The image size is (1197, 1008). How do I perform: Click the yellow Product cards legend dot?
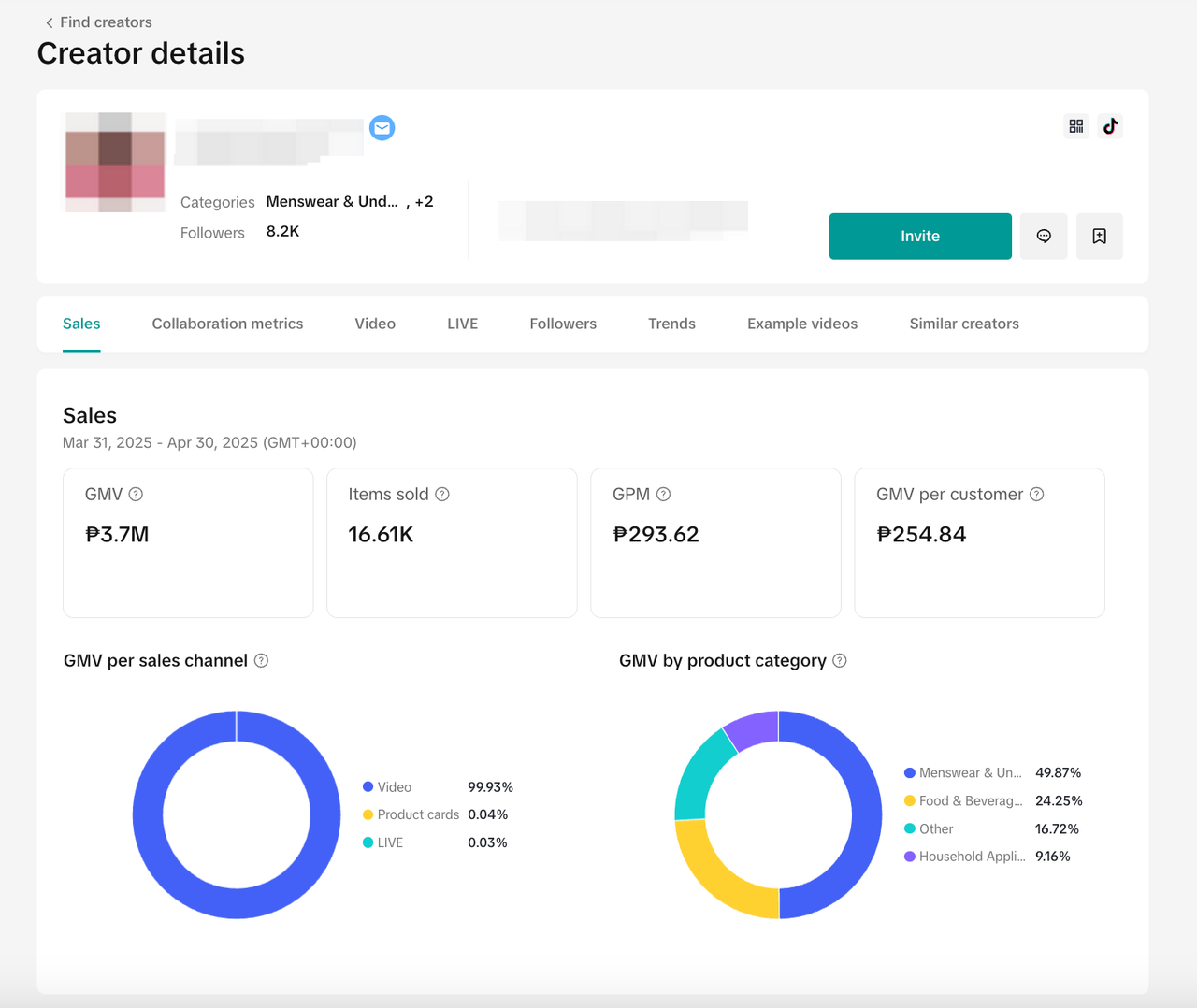point(368,814)
